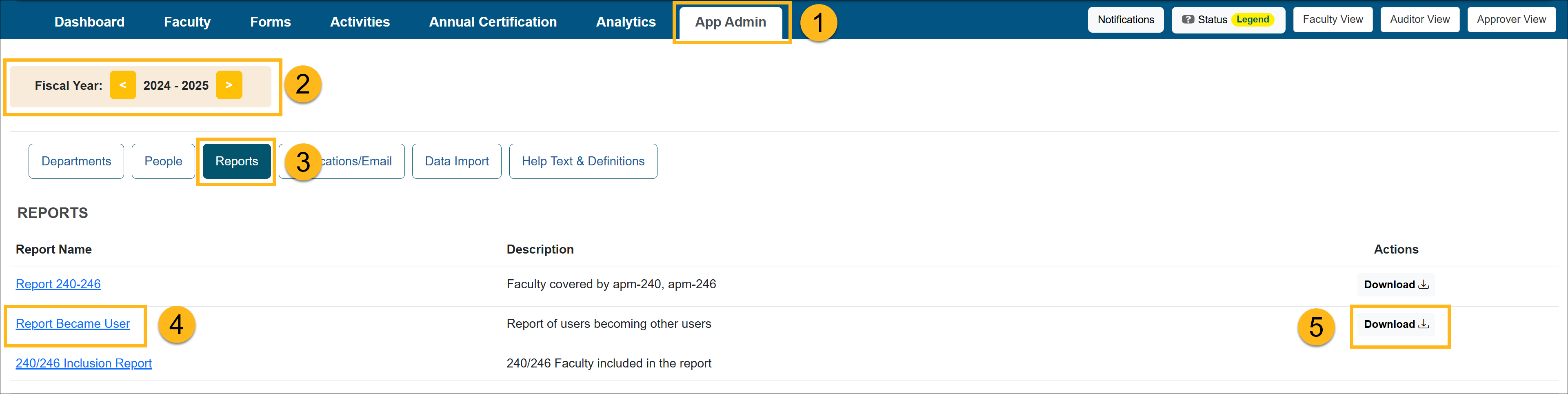Select the Departments tab
The image size is (1568, 394).
coord(76,161)
